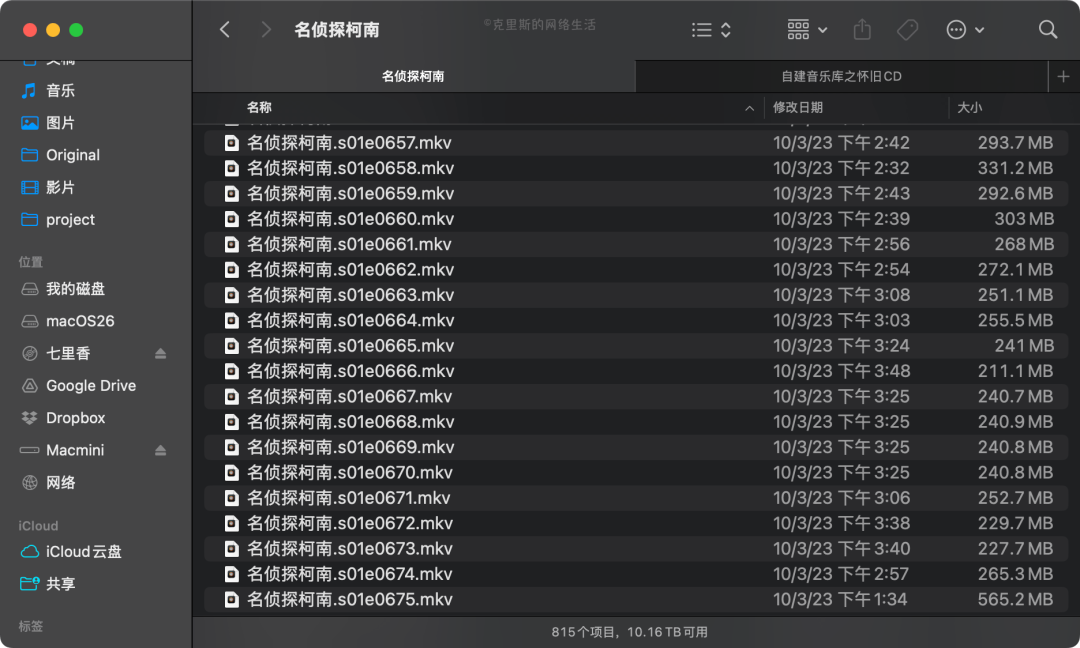Viewport: 1080px width, 648px height.
Task: Click the 网络 globe icon
Action: [30, 483]
